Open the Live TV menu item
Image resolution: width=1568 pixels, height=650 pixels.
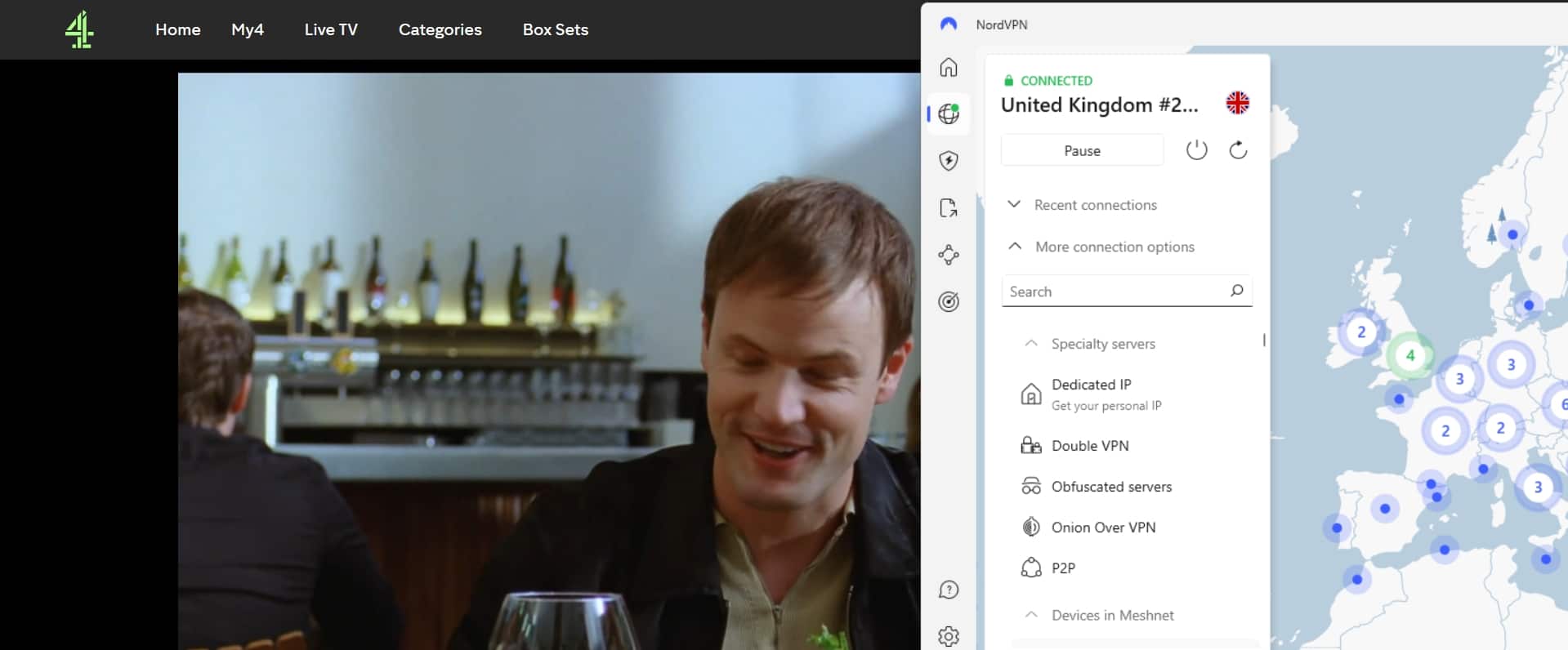tap(331, 29)
